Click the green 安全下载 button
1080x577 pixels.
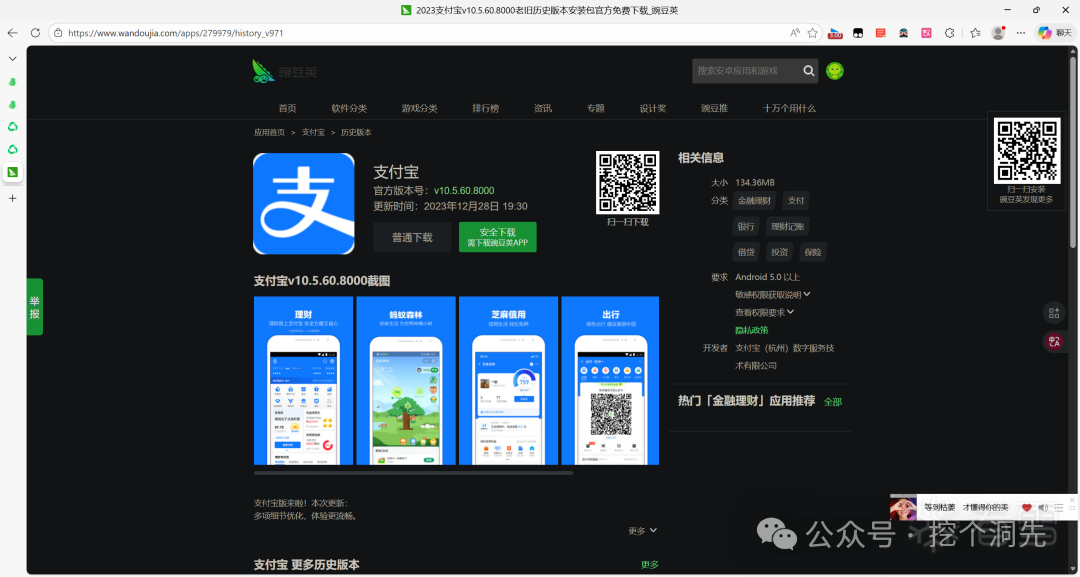click(498, 237)
